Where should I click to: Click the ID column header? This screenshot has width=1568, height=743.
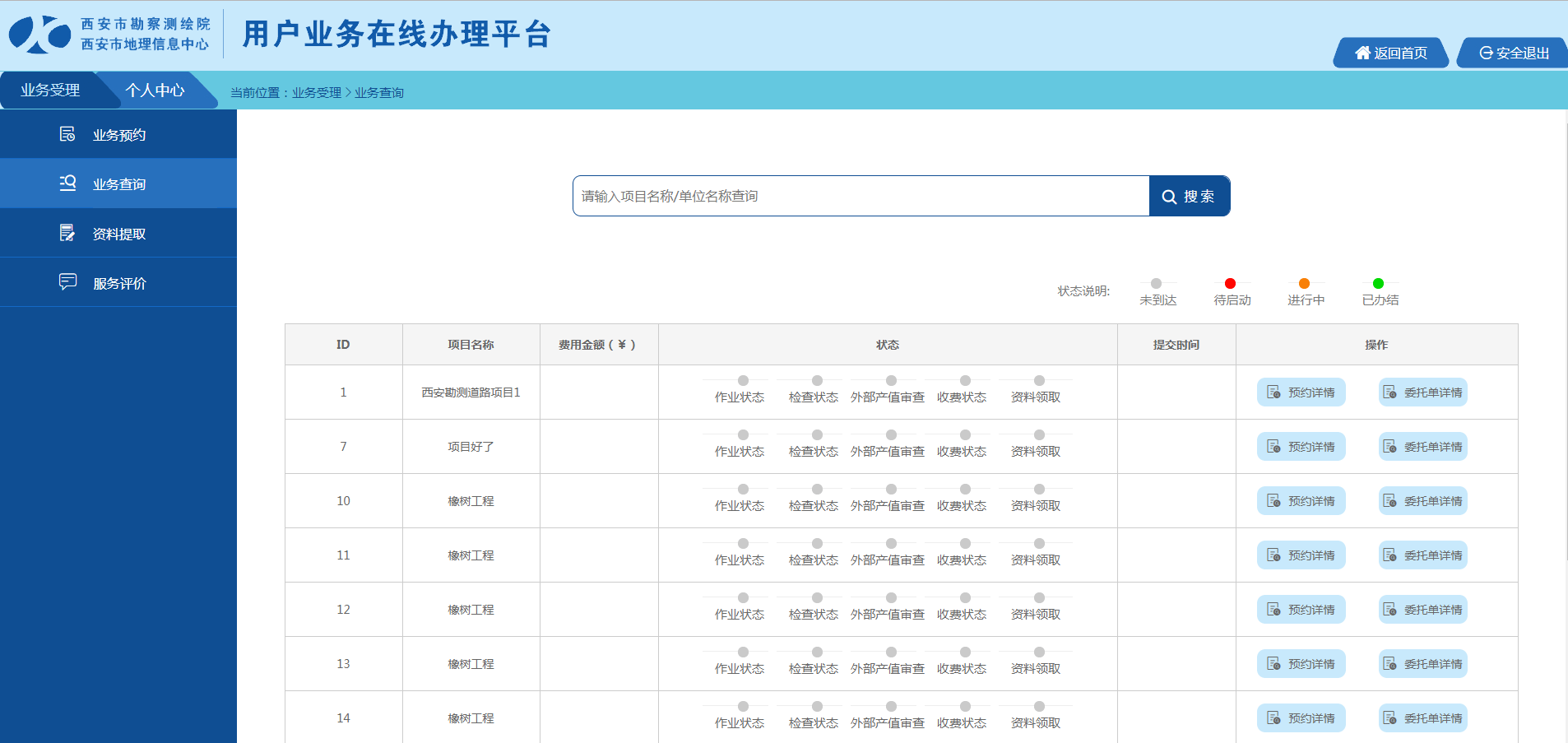click(x=343, y=345)
